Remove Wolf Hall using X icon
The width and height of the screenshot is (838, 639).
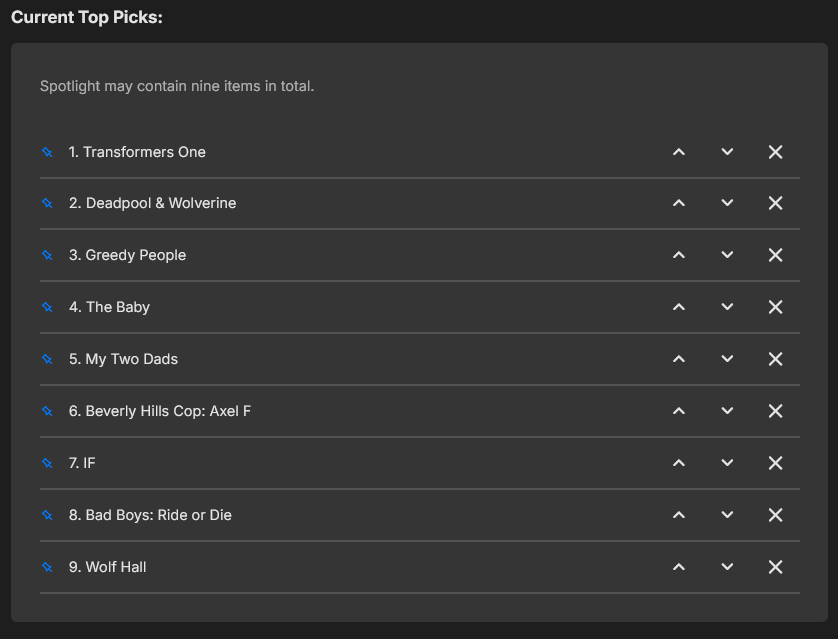[x=775, y=567]
